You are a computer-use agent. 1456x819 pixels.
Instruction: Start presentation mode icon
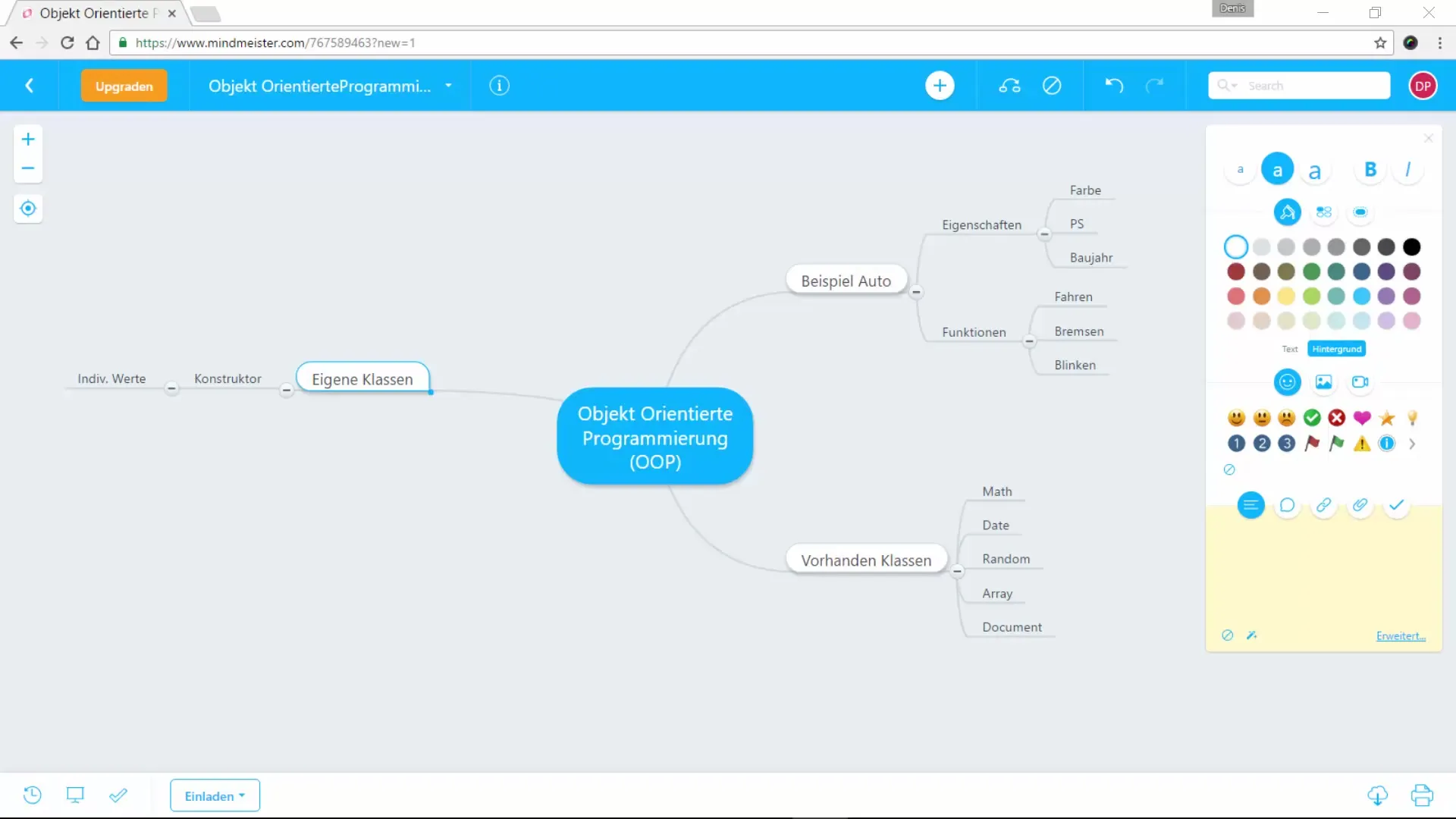(75, 795)
